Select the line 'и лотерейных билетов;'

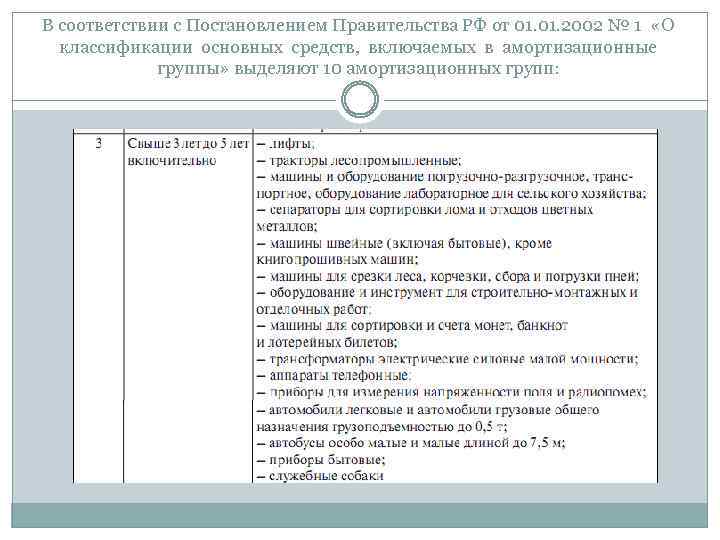tap(327, 343)
